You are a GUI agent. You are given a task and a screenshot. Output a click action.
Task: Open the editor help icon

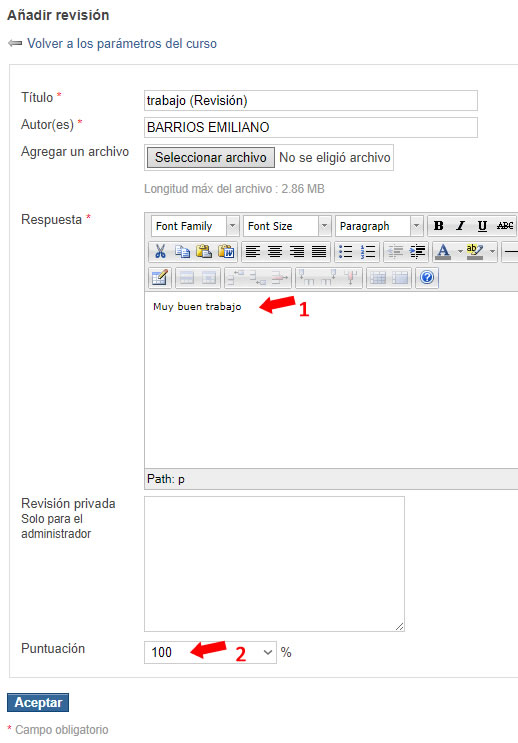[427, 277]
